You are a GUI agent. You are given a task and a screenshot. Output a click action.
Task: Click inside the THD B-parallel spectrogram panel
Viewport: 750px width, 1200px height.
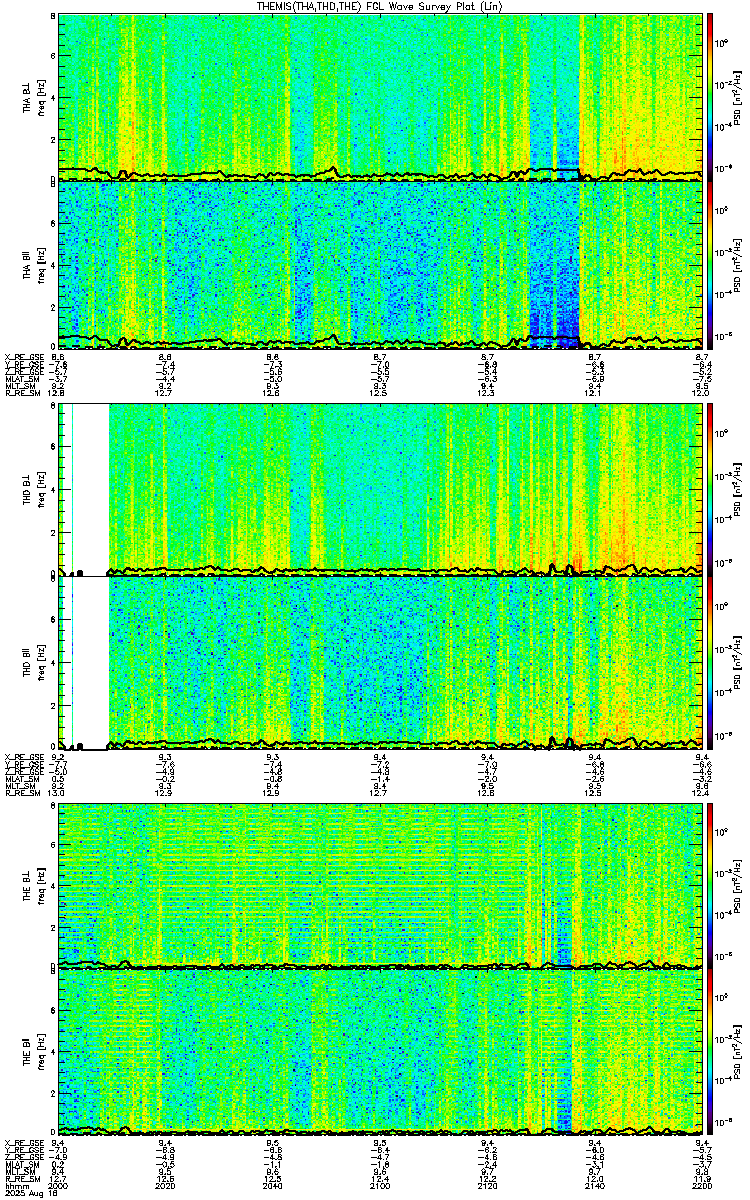(x=380, y=663)
